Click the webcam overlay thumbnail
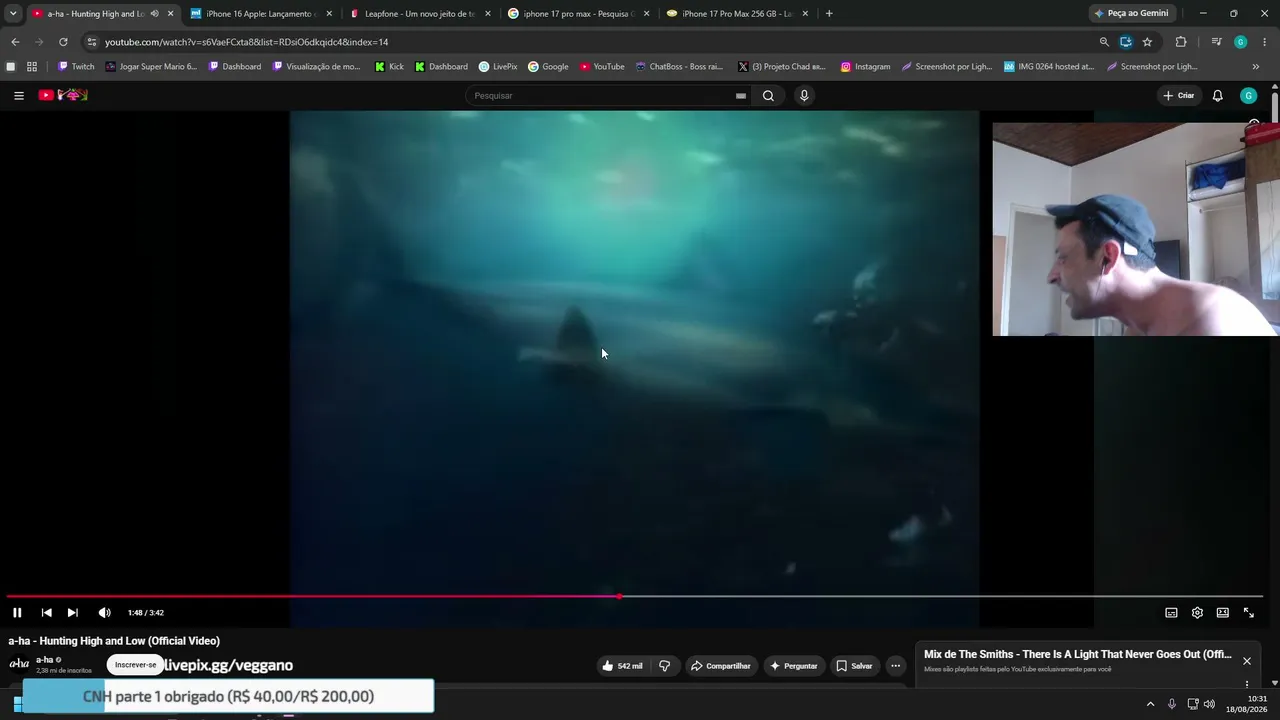Viewport: 1280px width, 720px height. [1136, 229]
